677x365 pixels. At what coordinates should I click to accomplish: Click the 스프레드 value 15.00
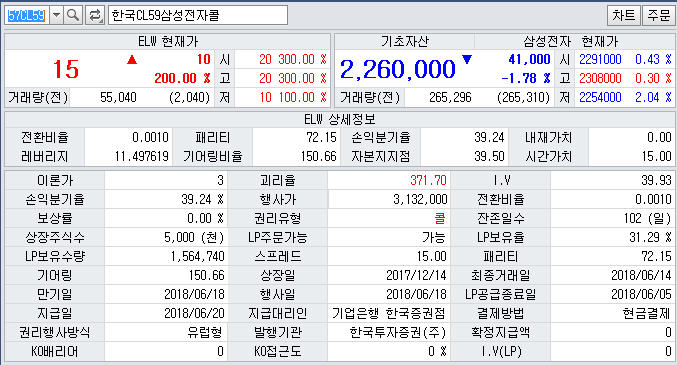click(x=431, y=256)
